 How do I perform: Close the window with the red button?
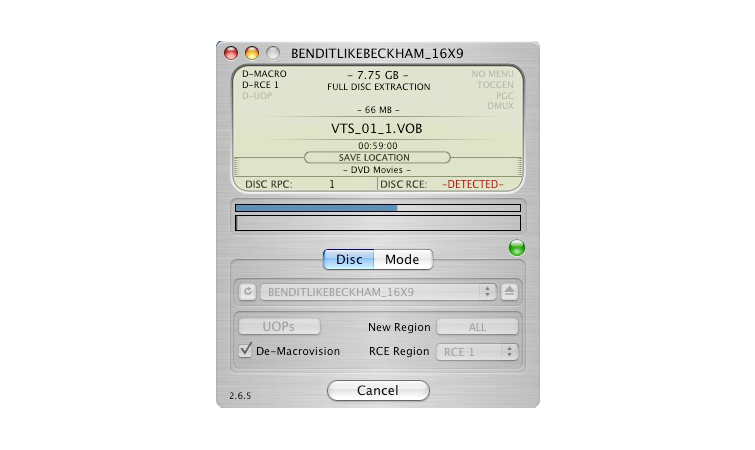[x=231, y=53]
